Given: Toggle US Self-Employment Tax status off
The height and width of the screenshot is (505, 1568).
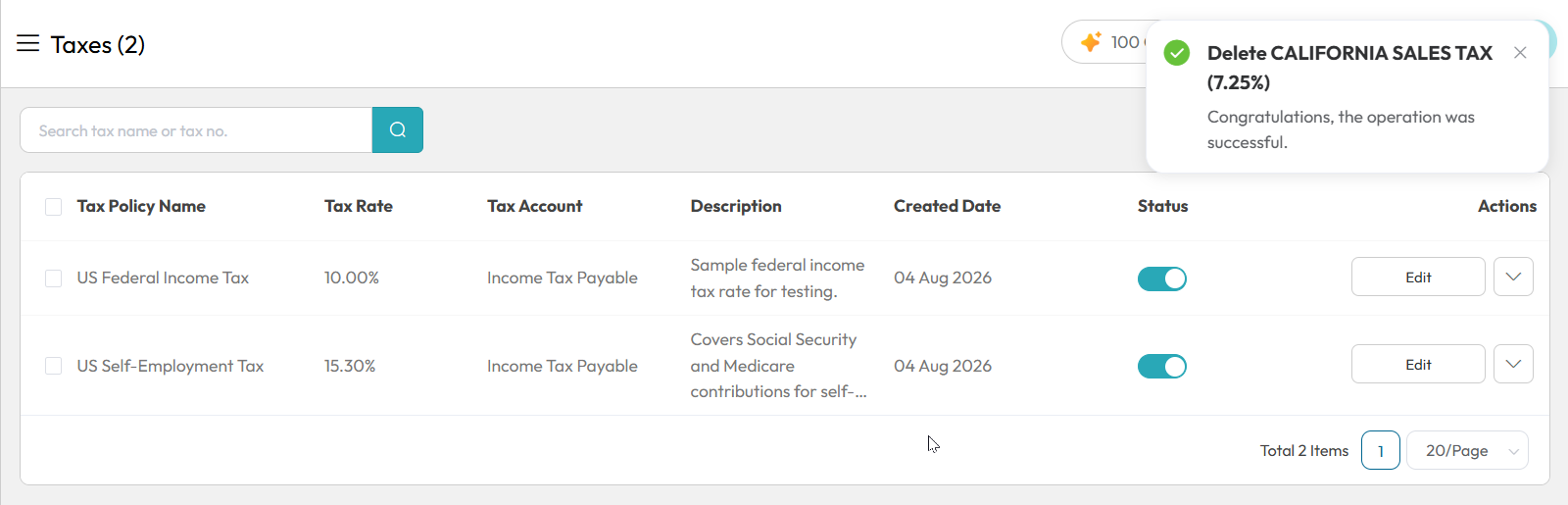Looking at the screenshot, I should point(1162,366).
